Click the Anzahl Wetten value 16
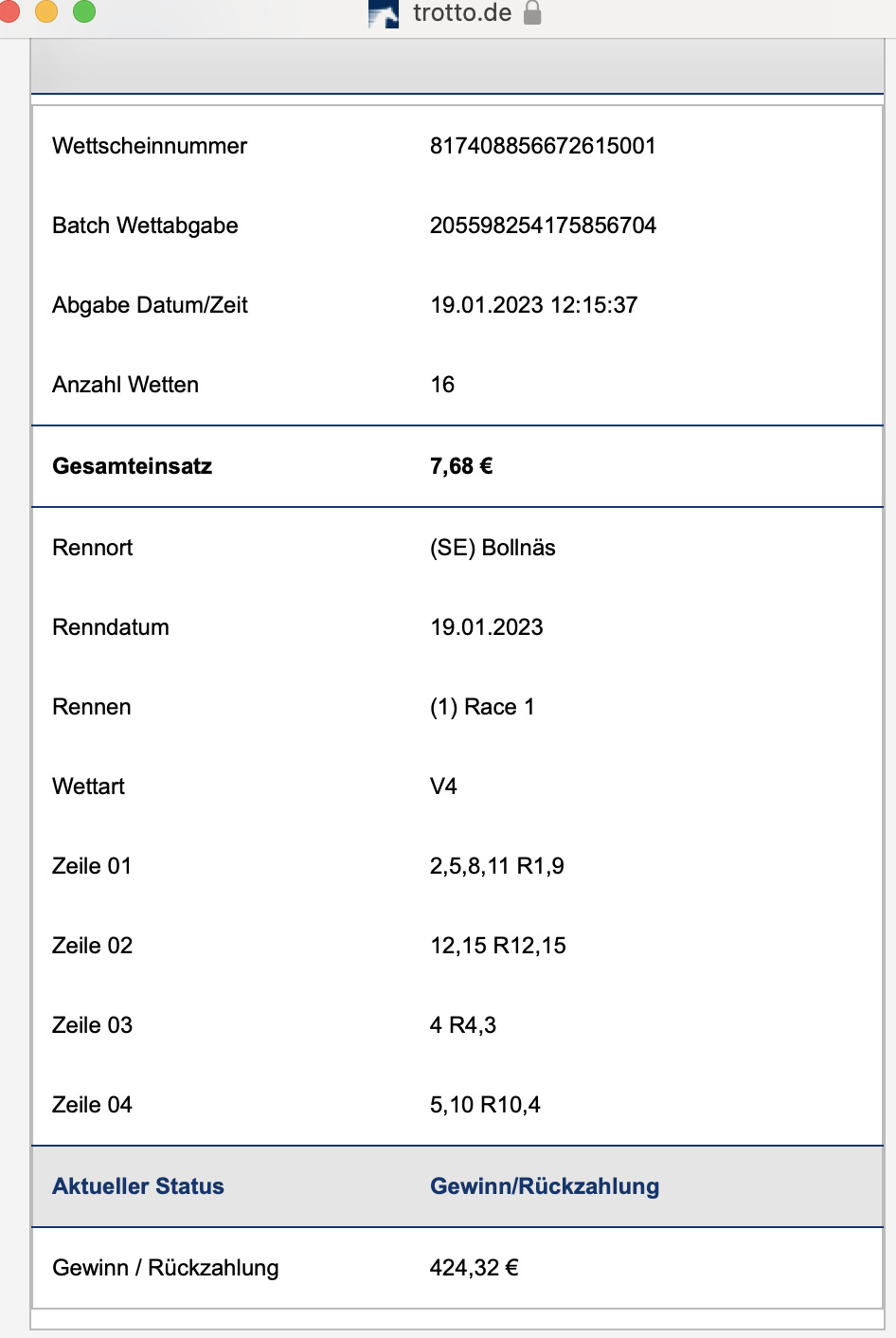The image size is (896, 1338). click(x=442, y=385)
